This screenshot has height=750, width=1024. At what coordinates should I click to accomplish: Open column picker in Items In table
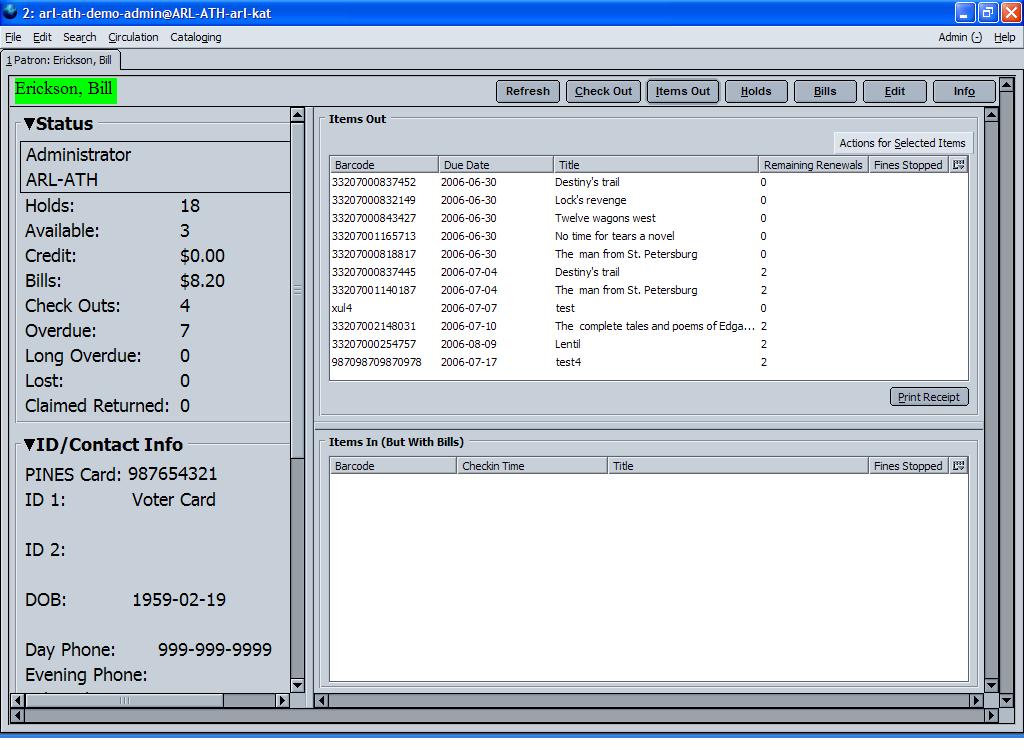click(x=959, y=466)
